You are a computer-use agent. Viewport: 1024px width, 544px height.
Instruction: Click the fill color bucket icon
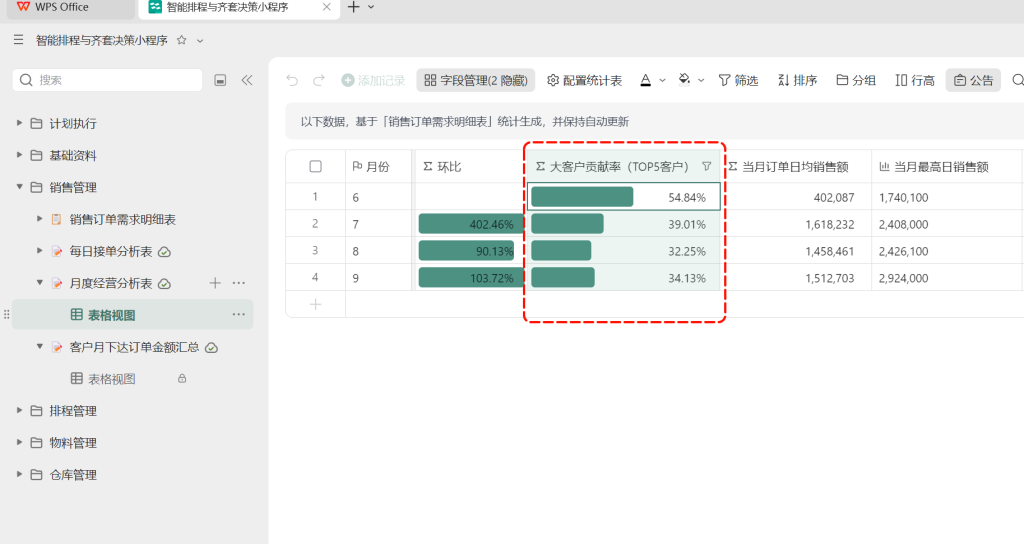[684, 80]
